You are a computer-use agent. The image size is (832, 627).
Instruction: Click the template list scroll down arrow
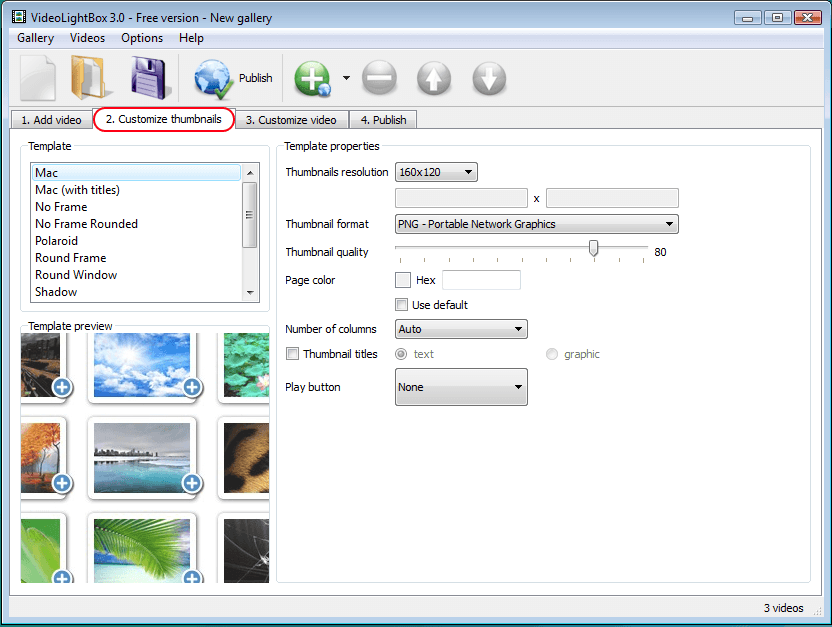click(x=250, y=292)
